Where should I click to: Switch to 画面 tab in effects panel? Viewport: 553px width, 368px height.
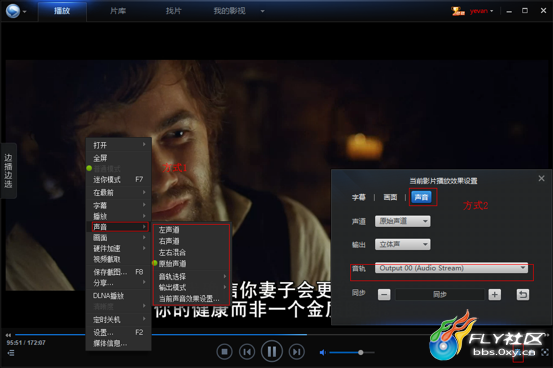[390, 197]
